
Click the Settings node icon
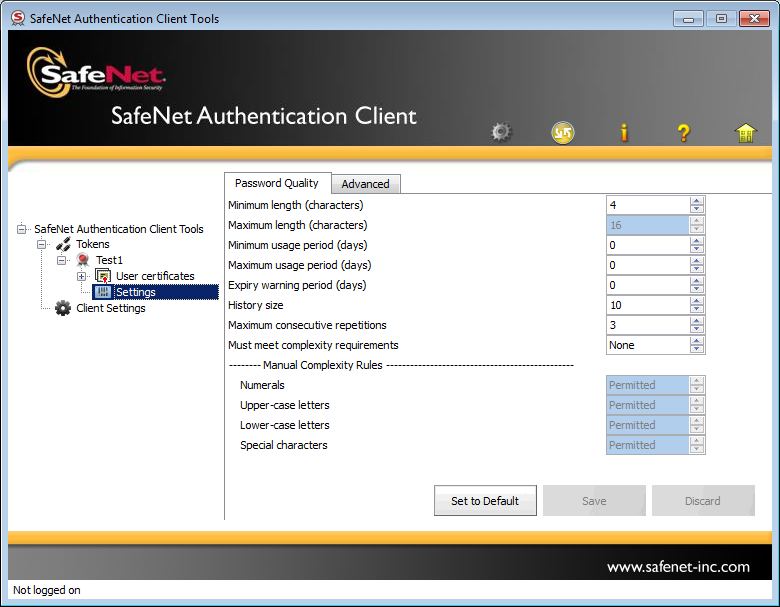pos(102,292)
